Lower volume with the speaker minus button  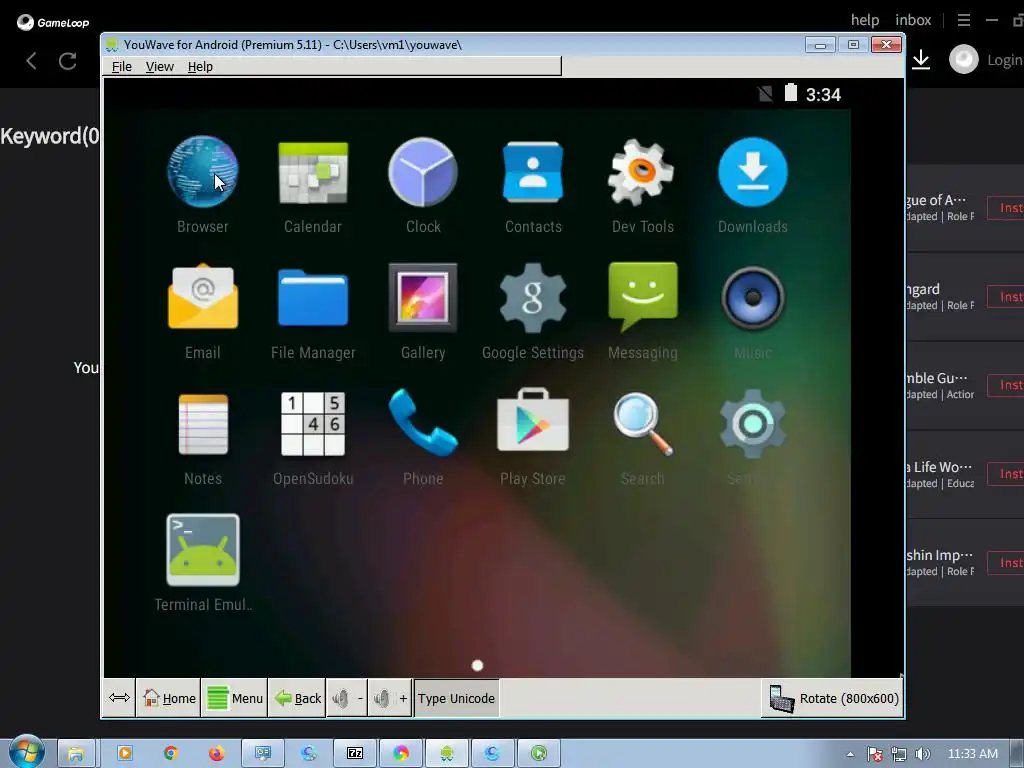(x=347, y=698)
